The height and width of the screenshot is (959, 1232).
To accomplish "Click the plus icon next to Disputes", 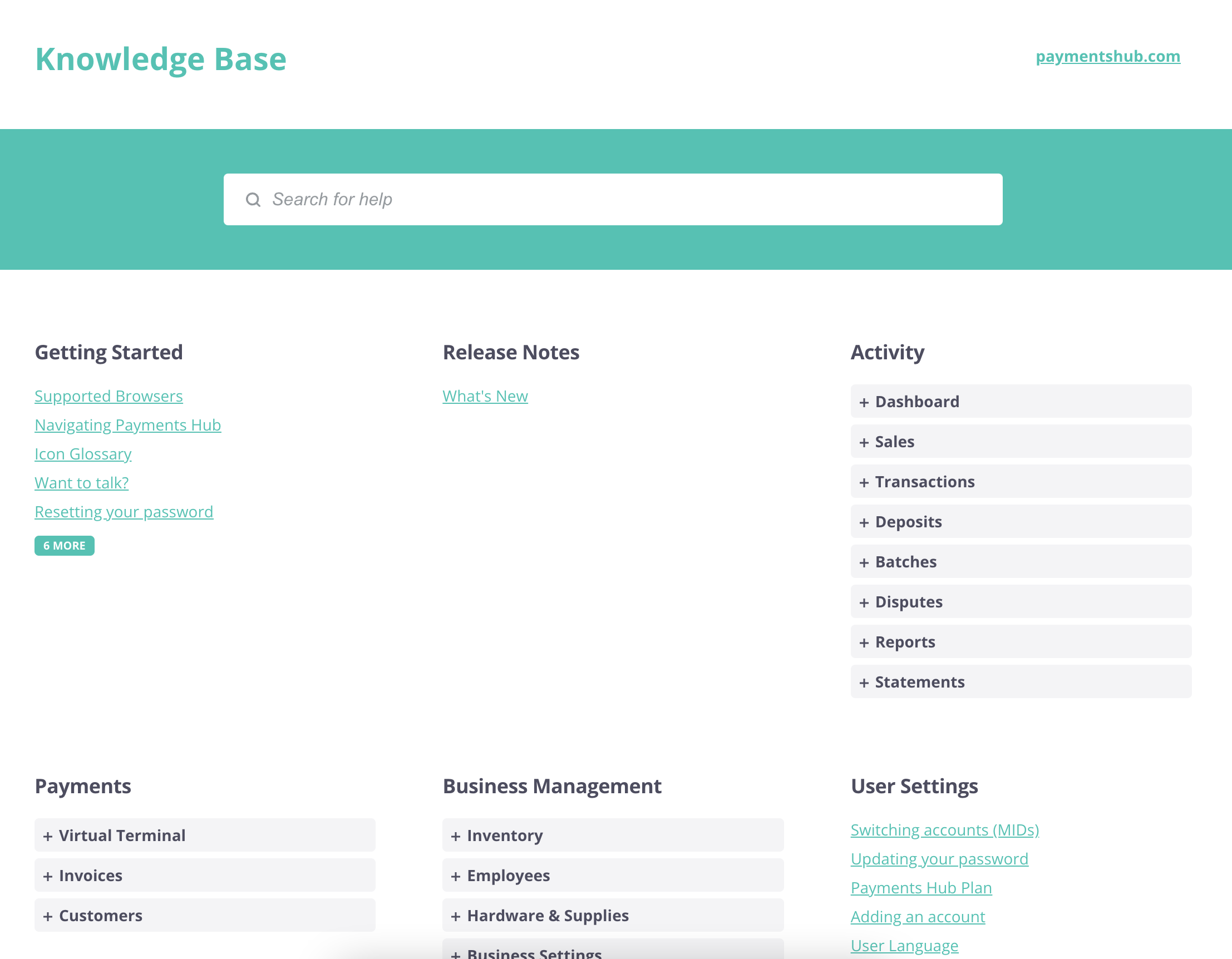I will pos(865,601).
